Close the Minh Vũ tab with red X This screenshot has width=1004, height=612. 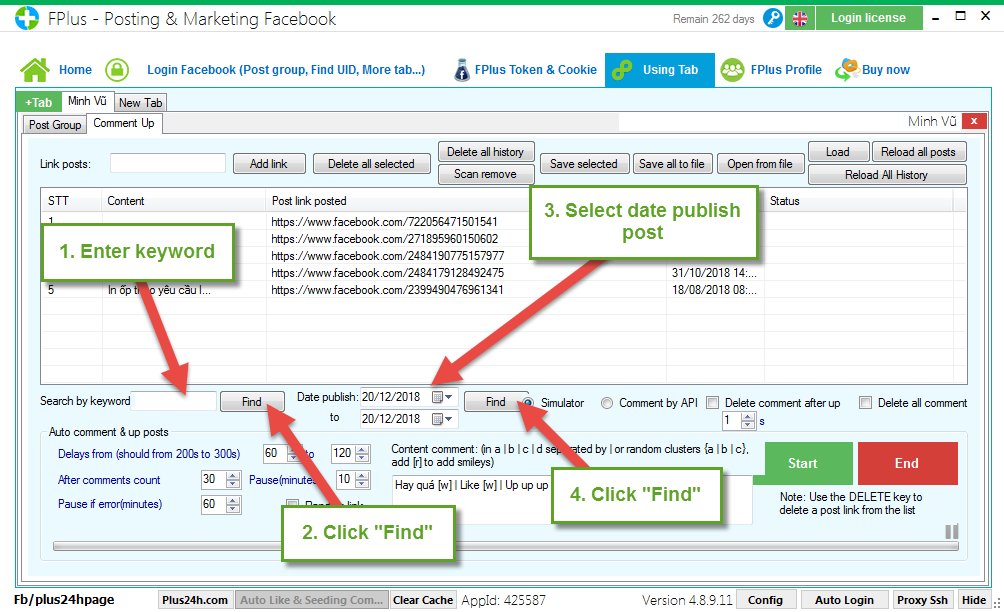pos(974,121)
